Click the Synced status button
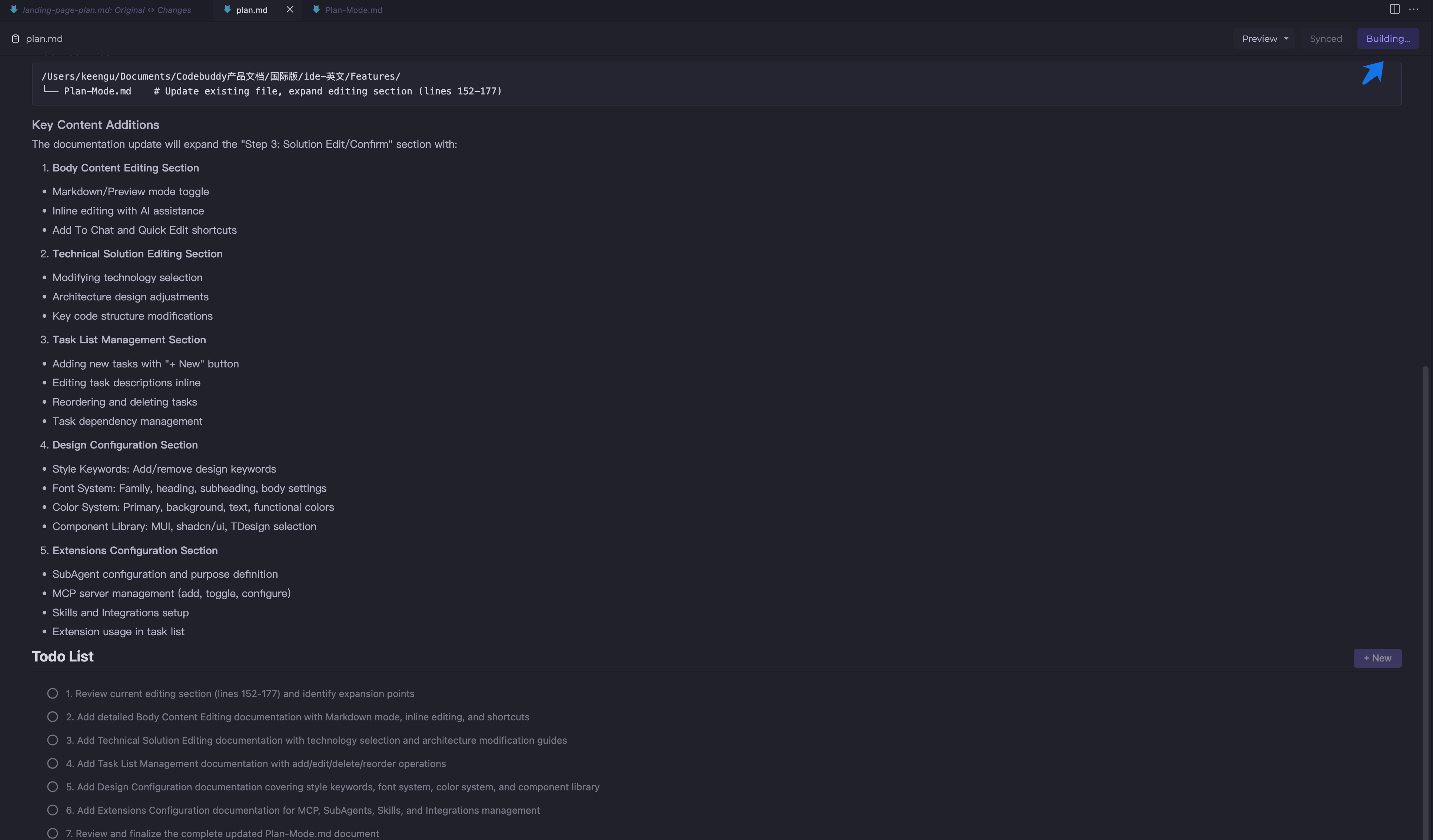Image resolution: width=1433 pixels, height=840 pixels. [1326, 39]
